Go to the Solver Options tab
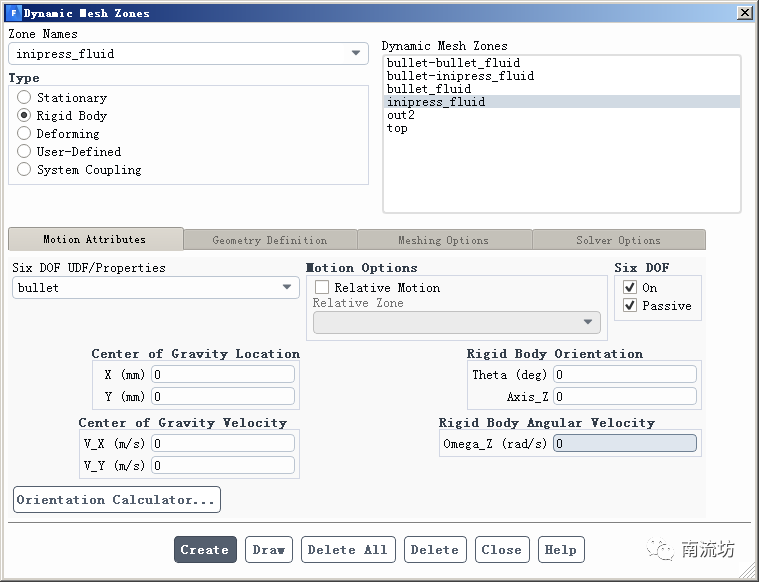 [618, 240]
